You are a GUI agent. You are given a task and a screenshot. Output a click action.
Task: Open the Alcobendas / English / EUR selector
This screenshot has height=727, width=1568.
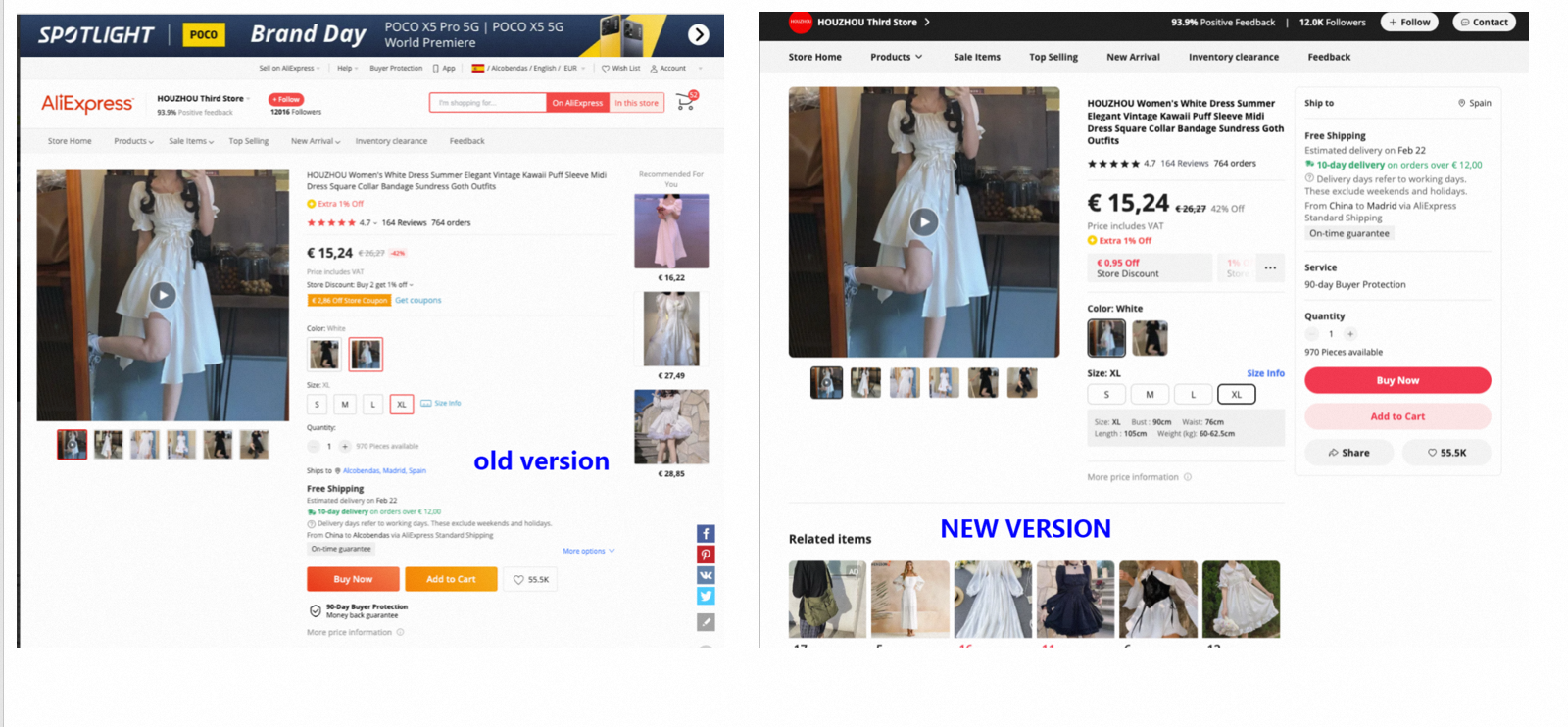528,69
